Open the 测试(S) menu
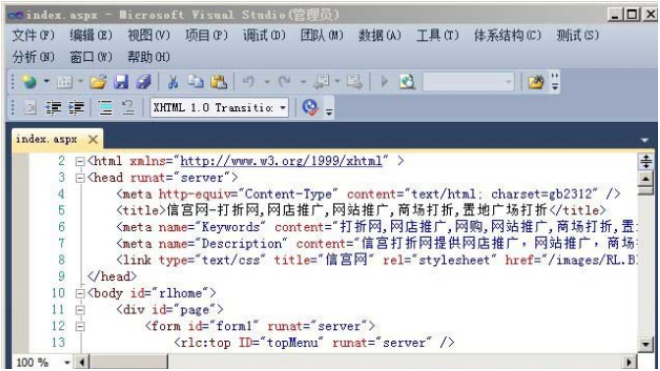Image resolution: width=660 pixels, height=371 pixels. [x=577, y=35]
